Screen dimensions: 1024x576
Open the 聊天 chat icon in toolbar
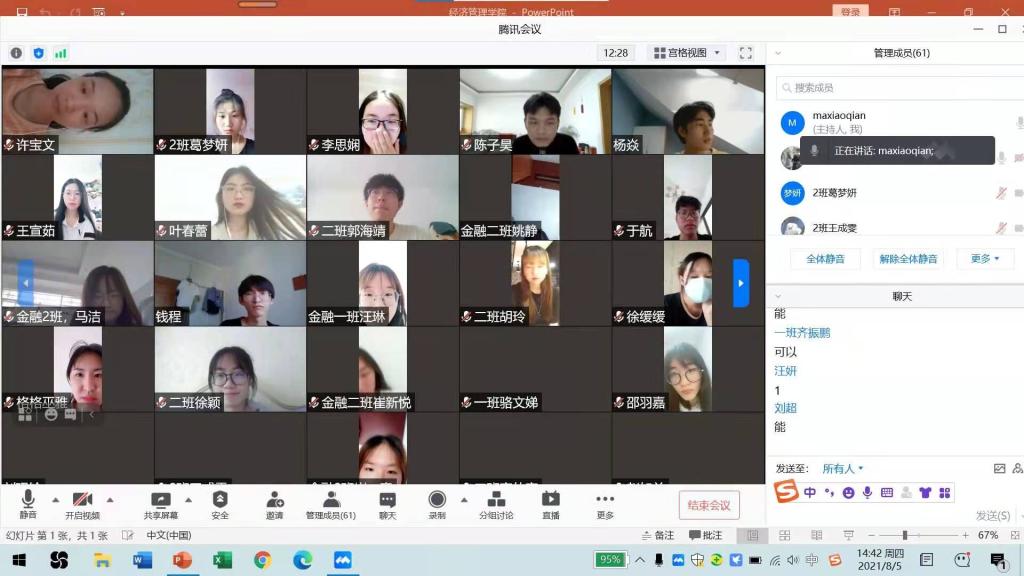387,504
